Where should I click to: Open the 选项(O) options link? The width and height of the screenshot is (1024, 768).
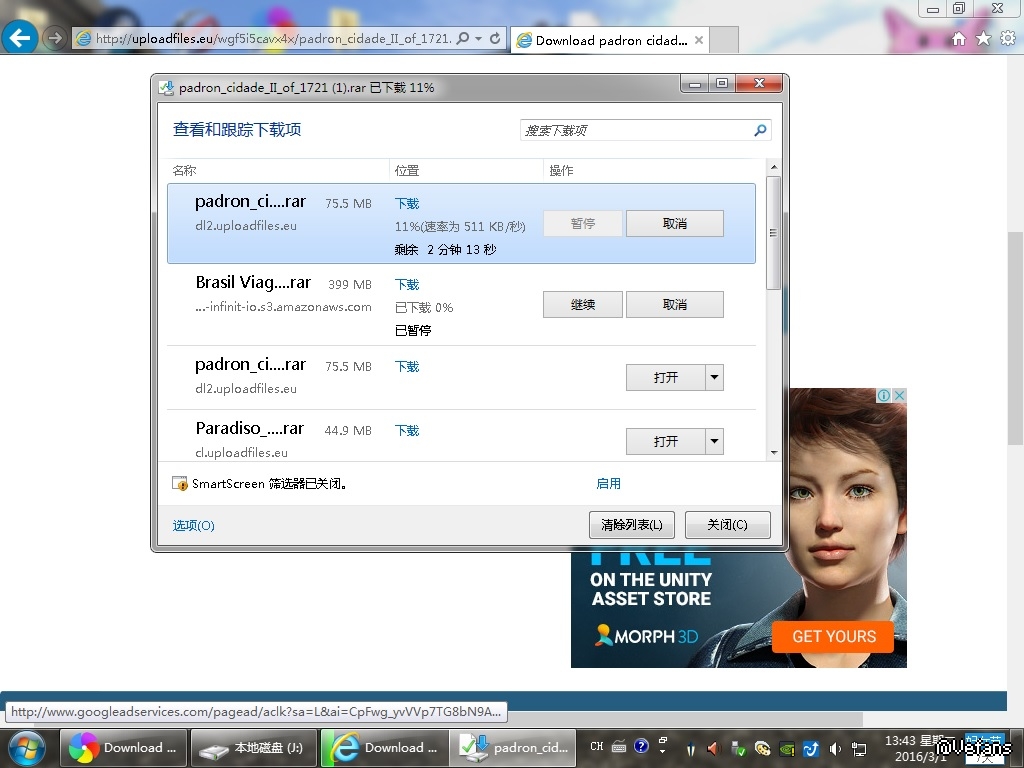(193, 526)
